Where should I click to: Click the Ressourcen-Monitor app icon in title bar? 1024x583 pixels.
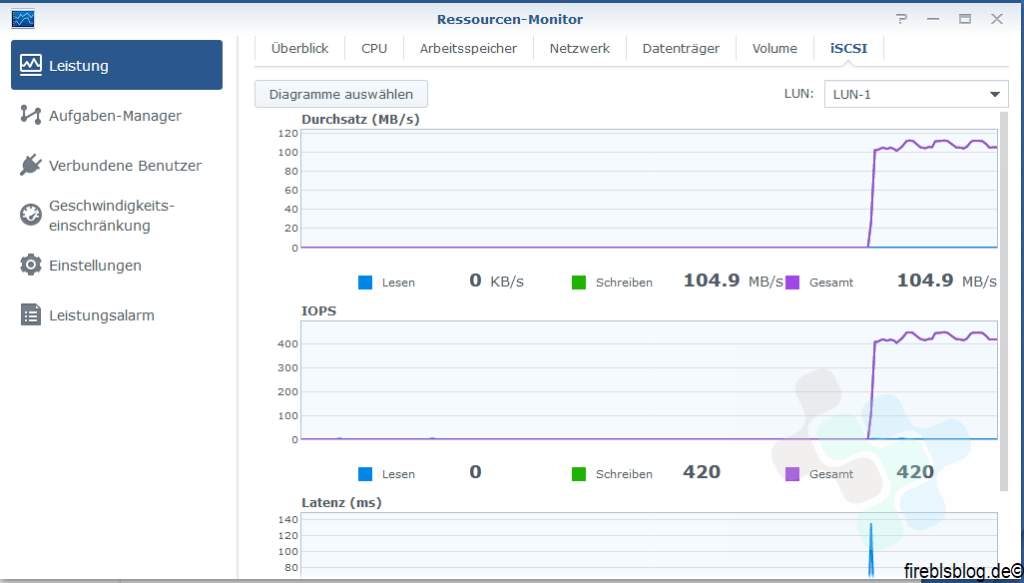coord(23,19)
